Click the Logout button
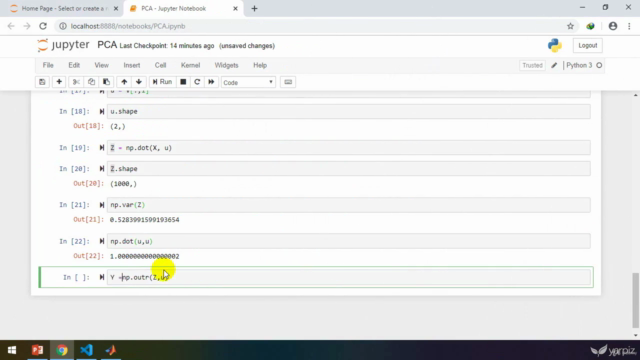Viewport: 640px width, 360px height. click(587, 45)
